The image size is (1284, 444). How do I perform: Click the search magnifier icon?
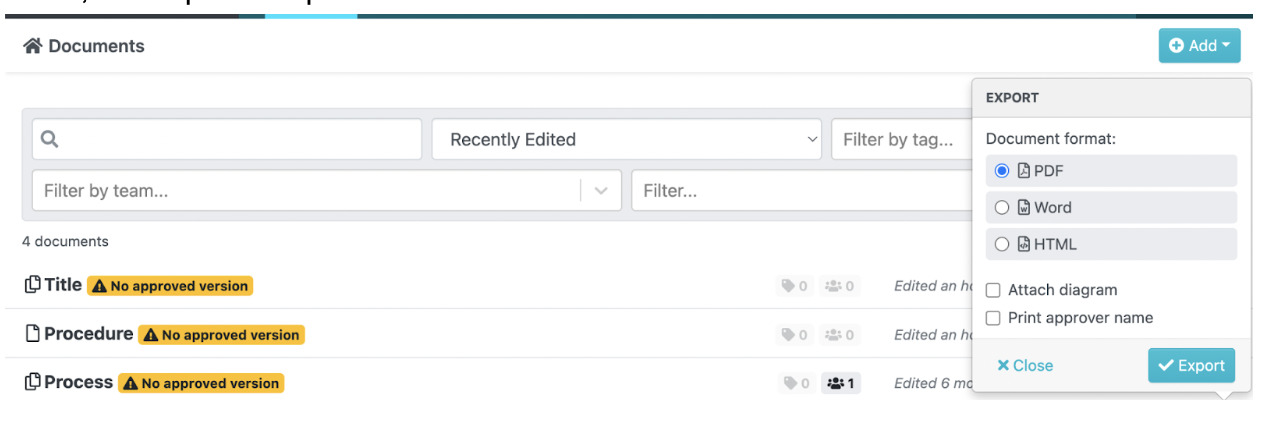pos(50,140)
